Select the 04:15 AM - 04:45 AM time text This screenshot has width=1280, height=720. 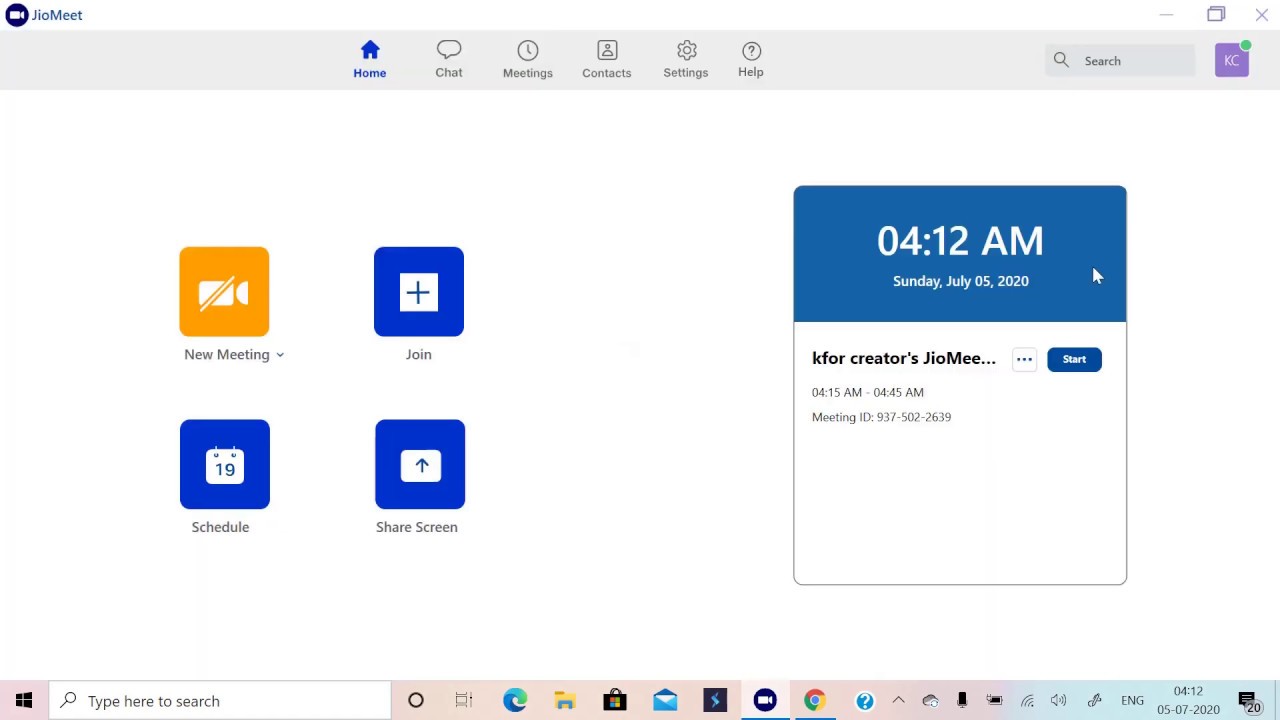click(868, 392)
